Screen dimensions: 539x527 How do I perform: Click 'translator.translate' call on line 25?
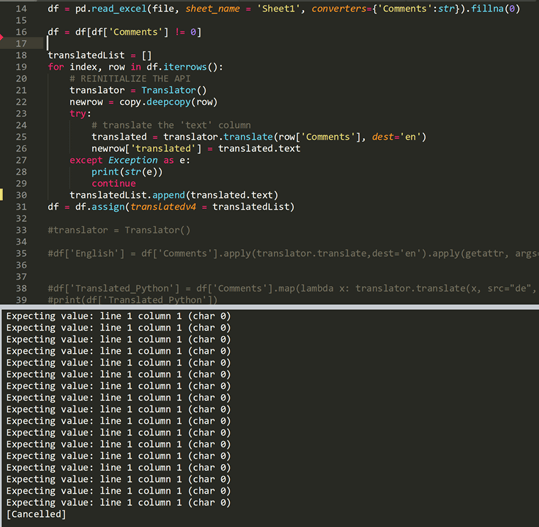click(218, 137)
